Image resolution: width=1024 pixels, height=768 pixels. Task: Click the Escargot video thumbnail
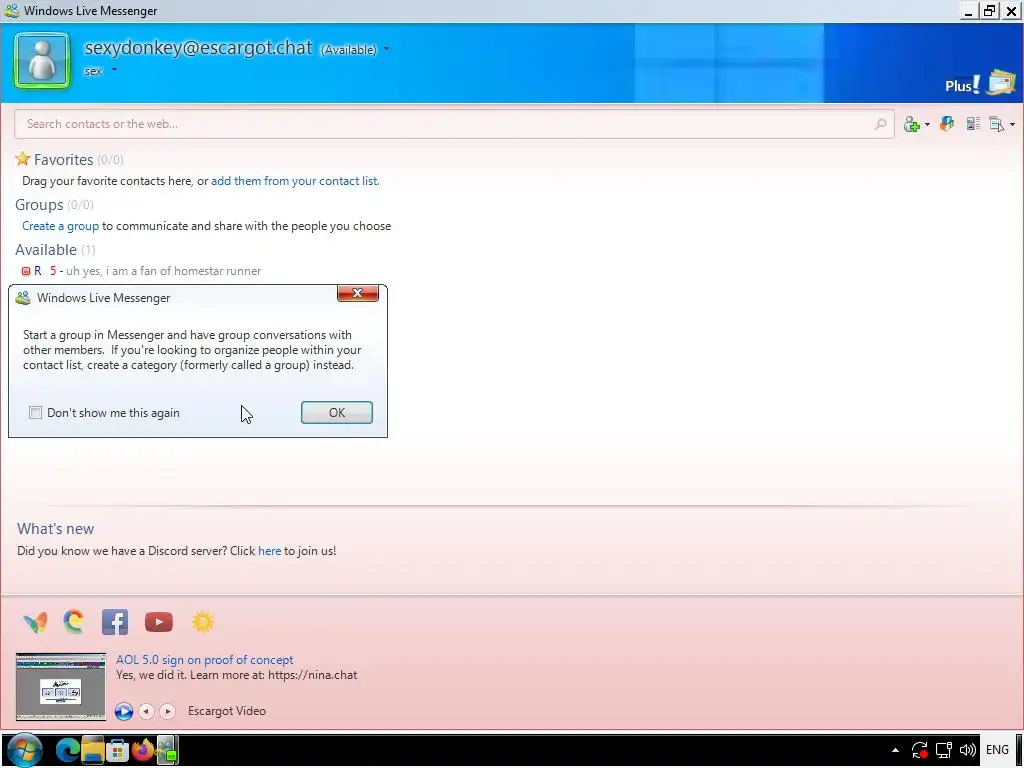[x=61, y=686]
